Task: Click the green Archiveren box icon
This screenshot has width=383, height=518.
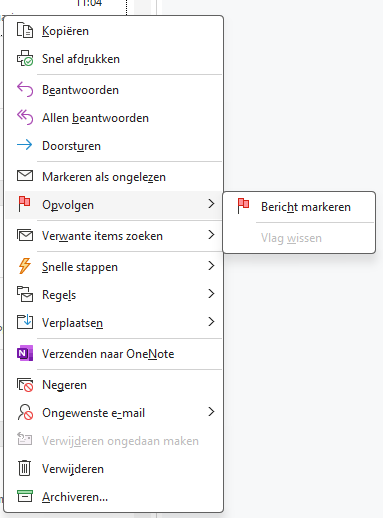Action: (25, 496)
